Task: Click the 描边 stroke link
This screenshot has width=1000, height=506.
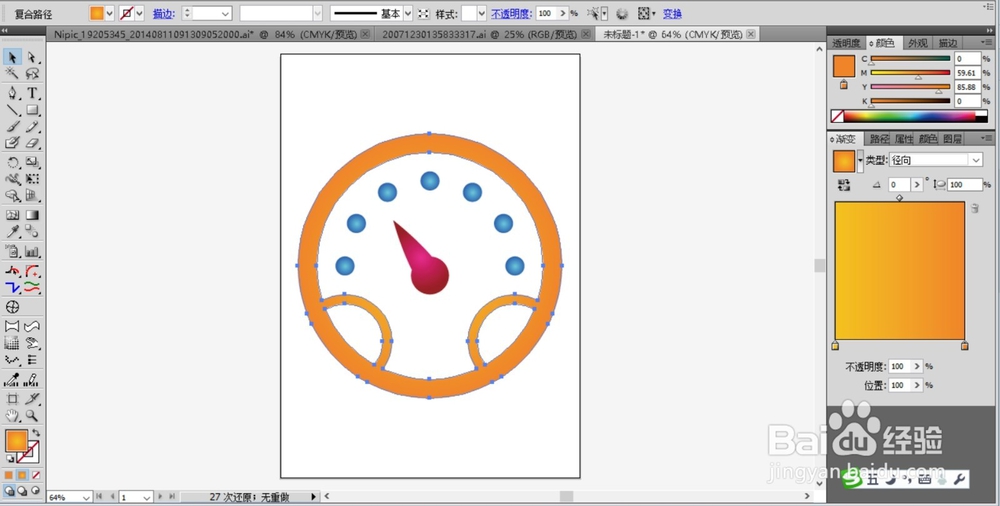Action: tap(164, 13)
